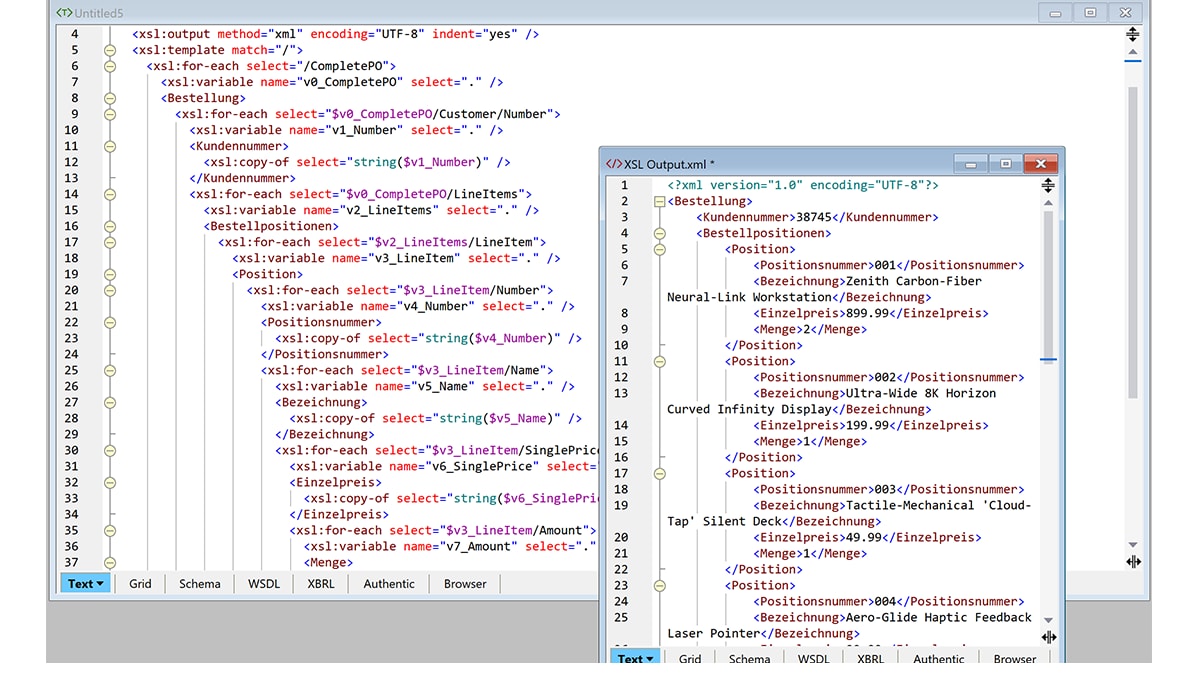Screen dimensions: 1198x673
Task: Collapse the for-each /CompletePO node at line 6
Action: coord(110,66)
